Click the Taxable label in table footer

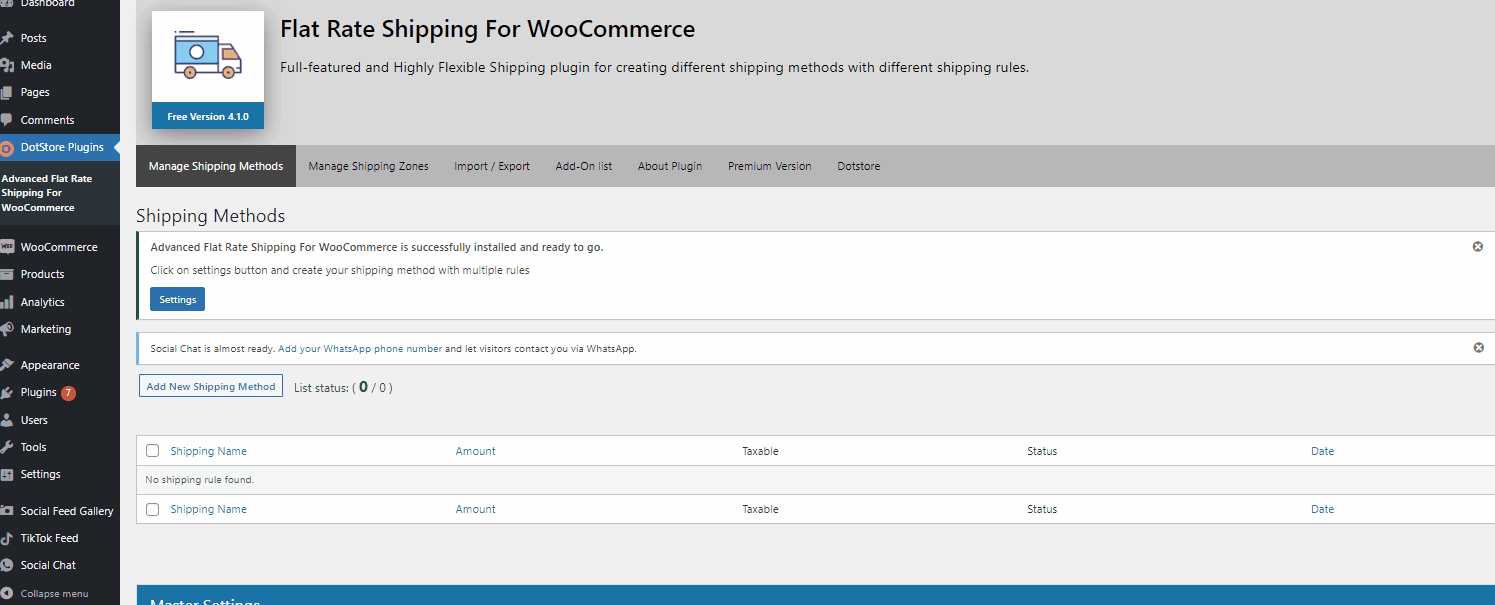pos(760,509)
